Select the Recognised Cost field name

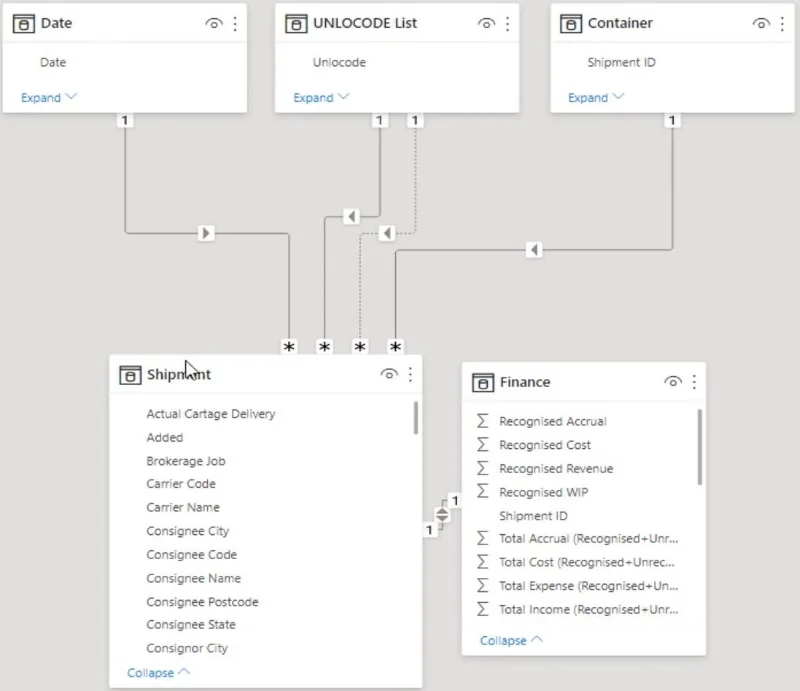click(x=545, y=445)
